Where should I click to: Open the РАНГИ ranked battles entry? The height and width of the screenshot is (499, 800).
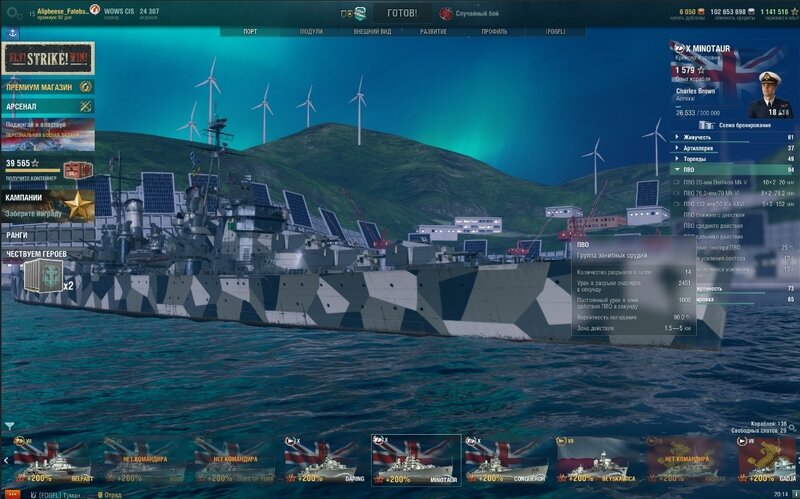48,235
